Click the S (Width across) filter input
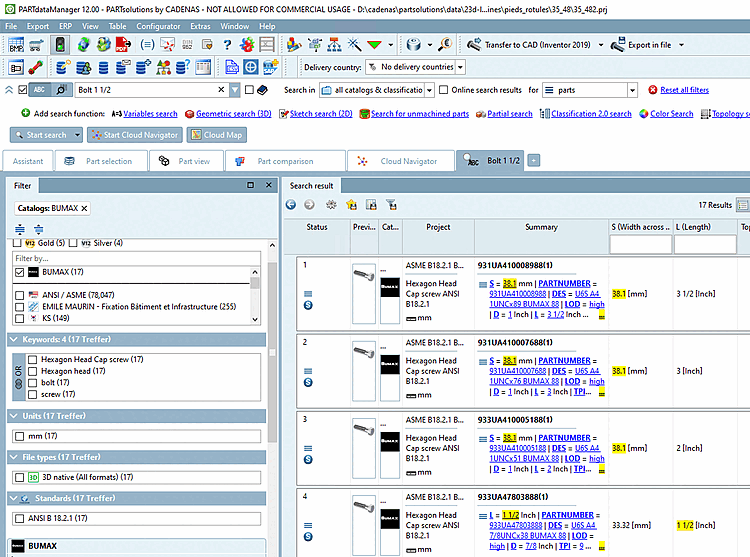Viewport: 750px width, 557px height. [x=640, y=244]
